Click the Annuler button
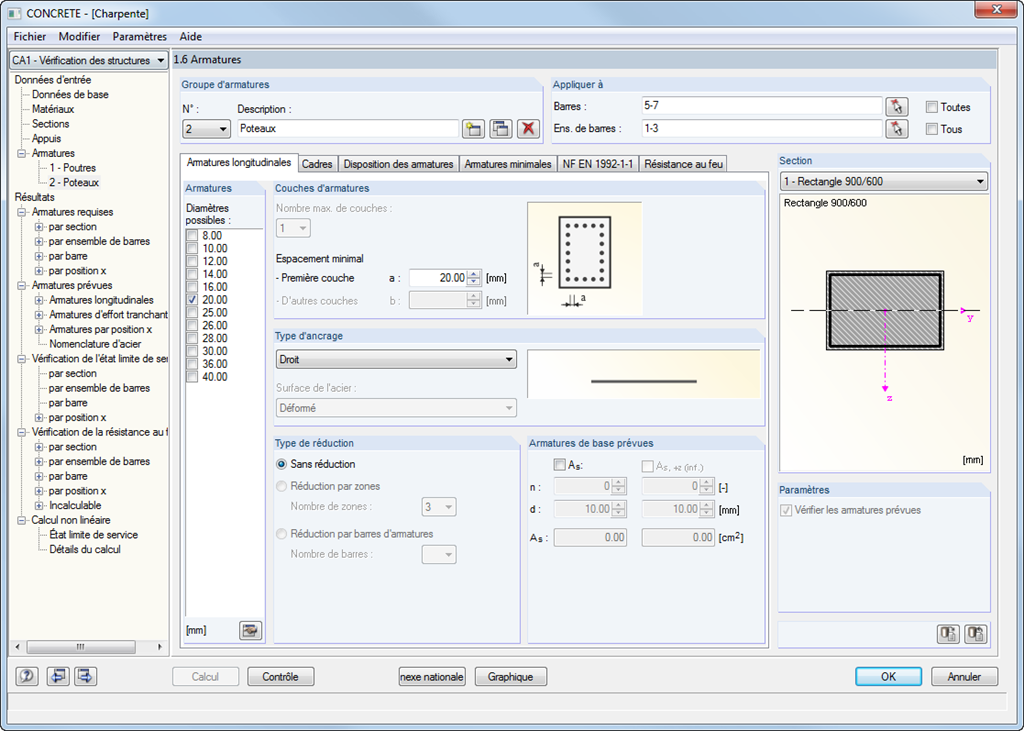 point(965,677)
